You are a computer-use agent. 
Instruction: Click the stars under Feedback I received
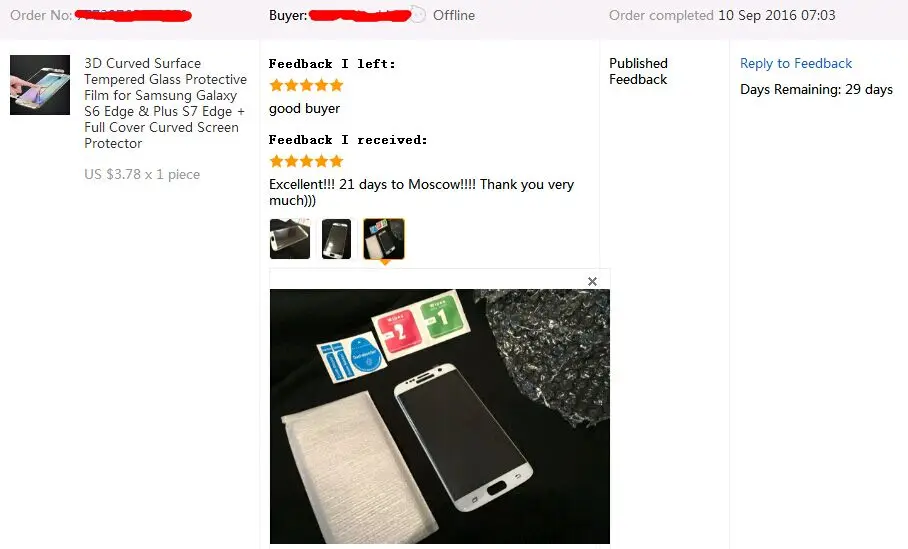[x=306, y=161]
